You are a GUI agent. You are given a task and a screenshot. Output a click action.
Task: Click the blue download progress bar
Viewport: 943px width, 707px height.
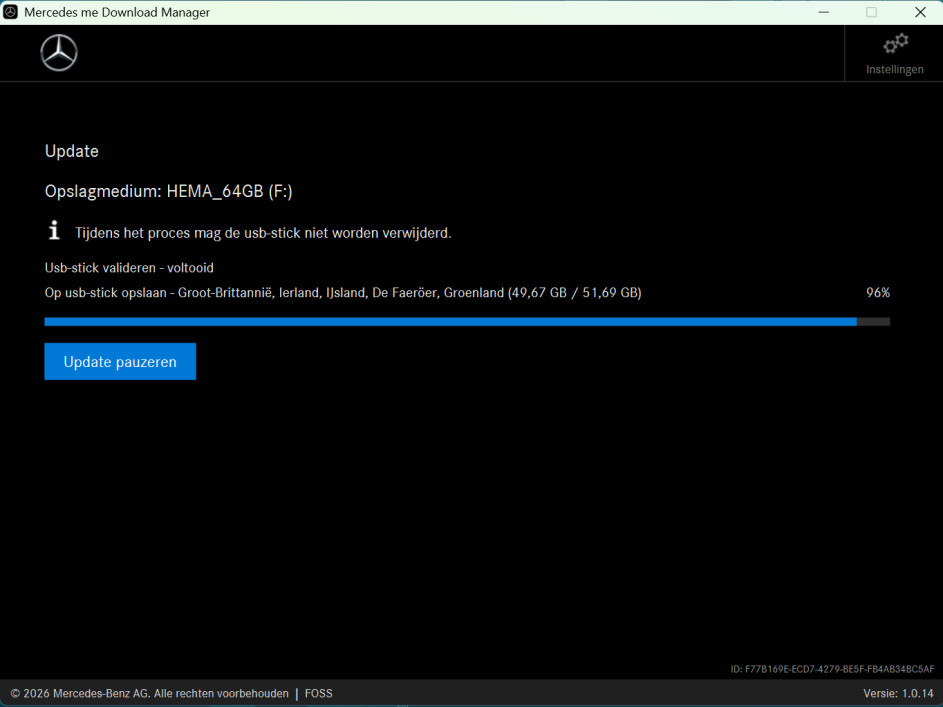[x=467, y=322]
